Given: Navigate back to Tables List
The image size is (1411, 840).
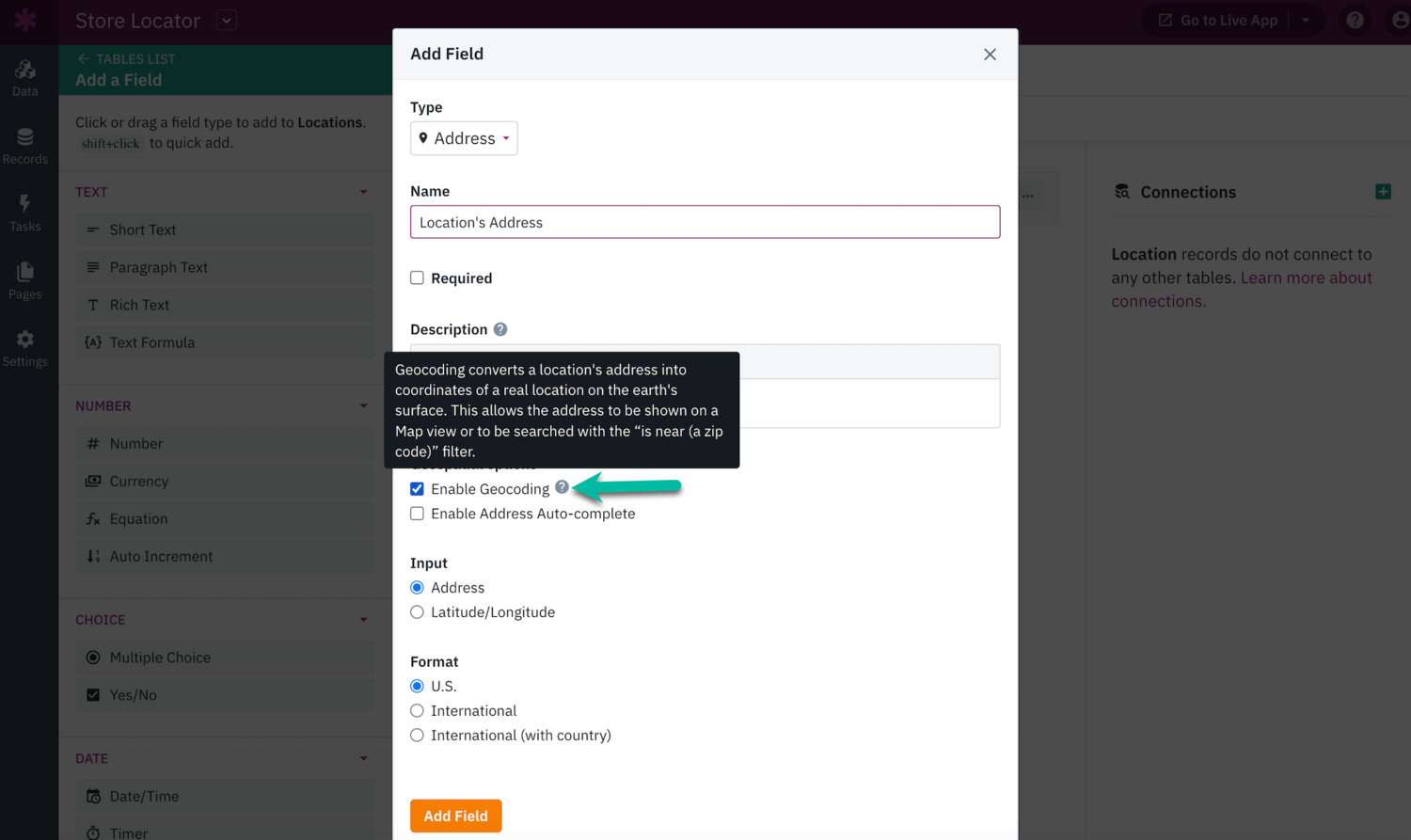Looking at the screenshot, I should (x=125, y=58).
